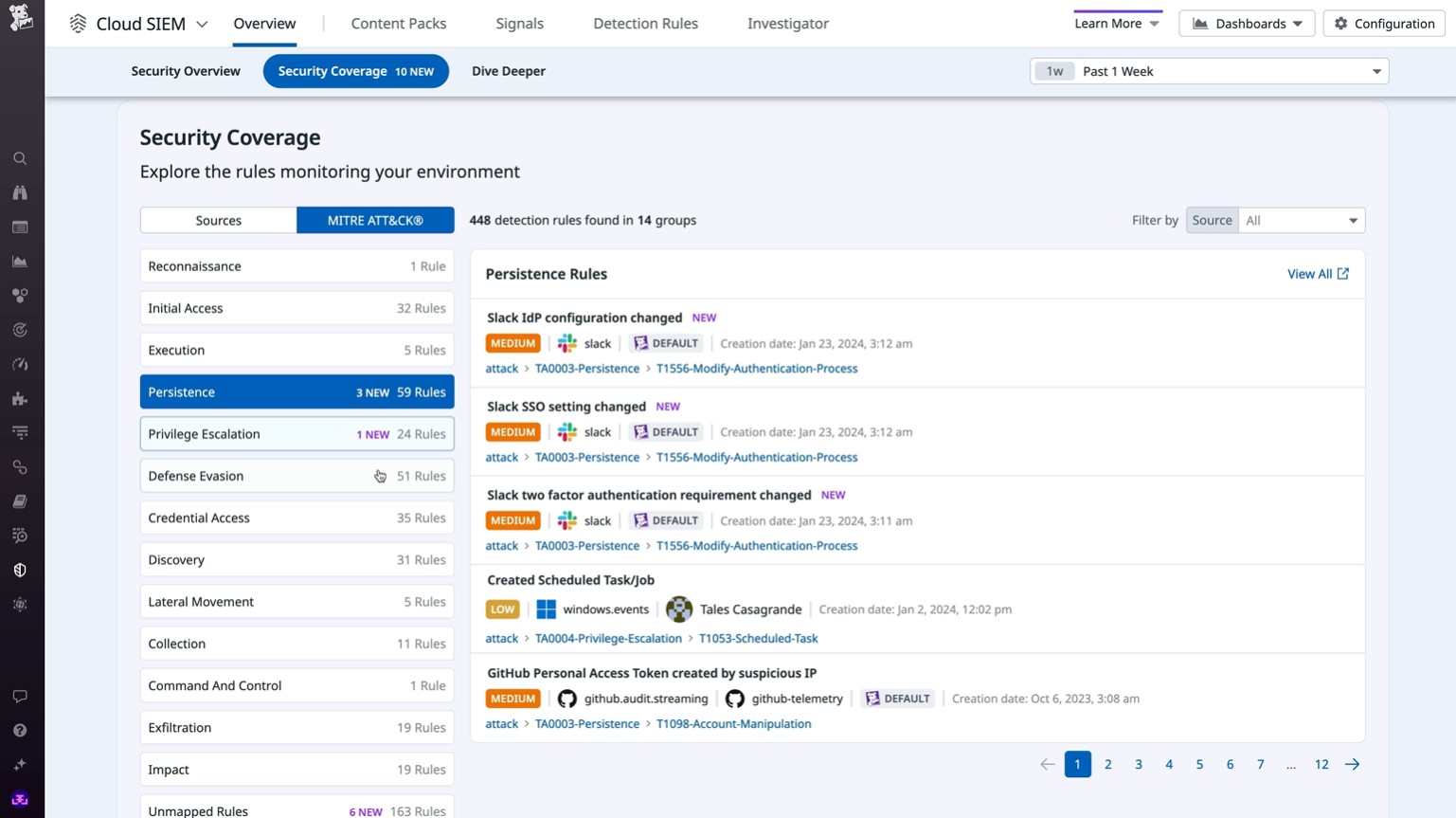Select the metrics graph icon in sidebar
This screenshot has height=818, width=1456.
coord(19,261)
